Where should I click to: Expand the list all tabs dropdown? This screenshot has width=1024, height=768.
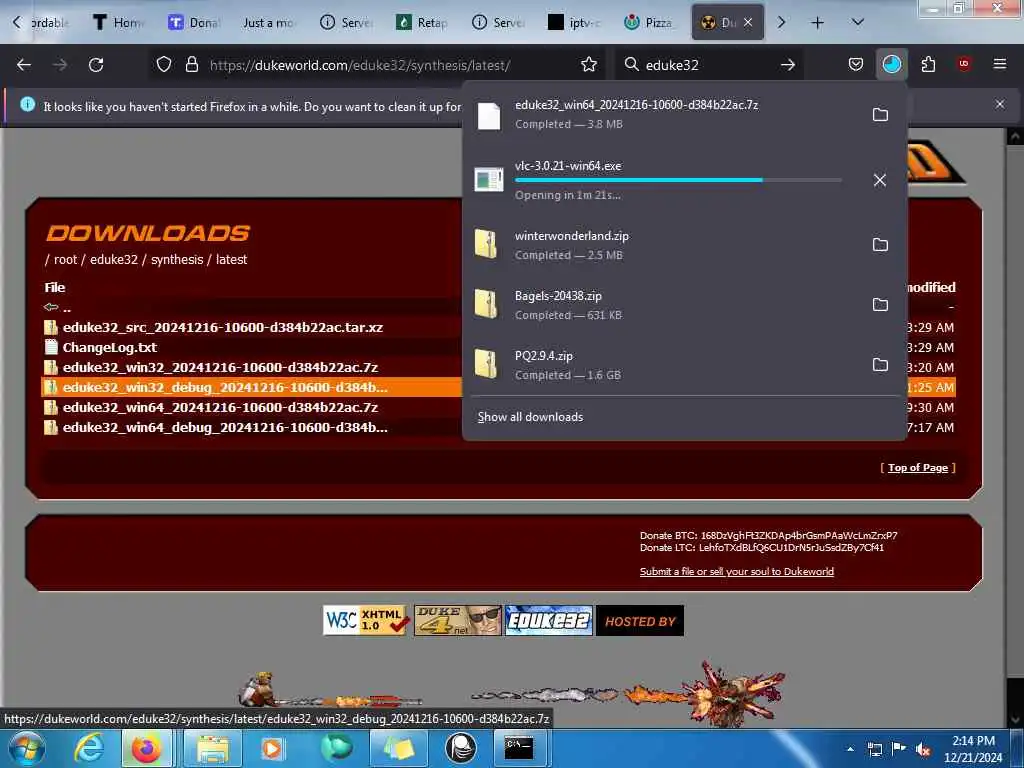point(857,22)
